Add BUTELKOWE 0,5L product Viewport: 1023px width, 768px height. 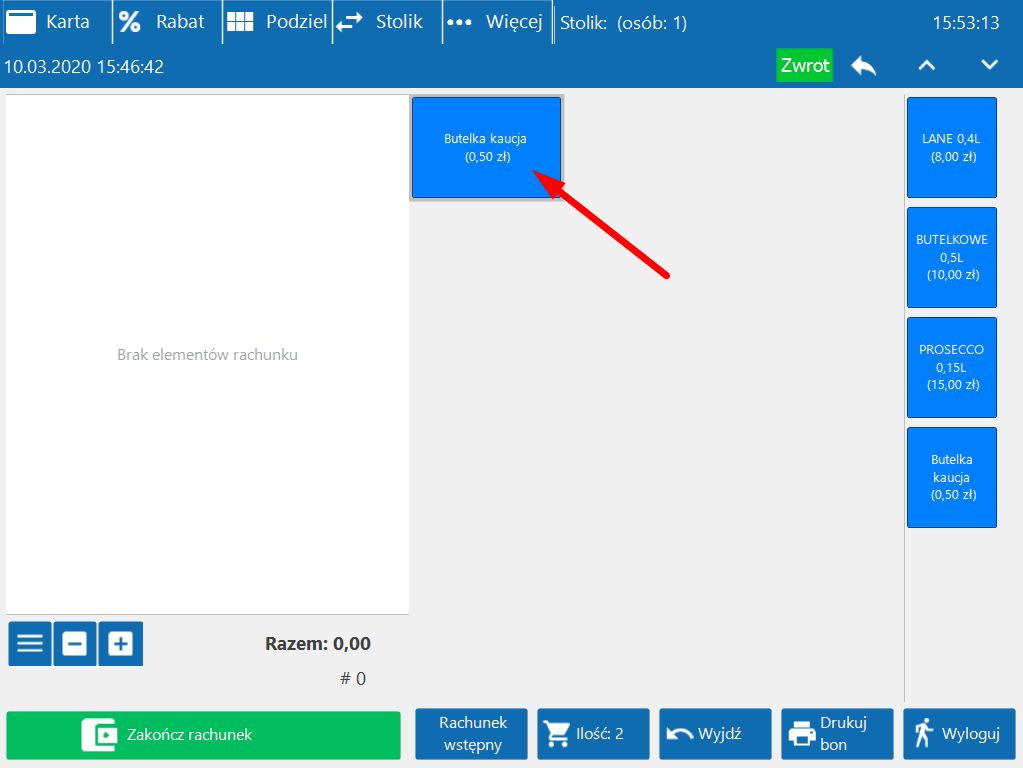click(x=951, y=257)
